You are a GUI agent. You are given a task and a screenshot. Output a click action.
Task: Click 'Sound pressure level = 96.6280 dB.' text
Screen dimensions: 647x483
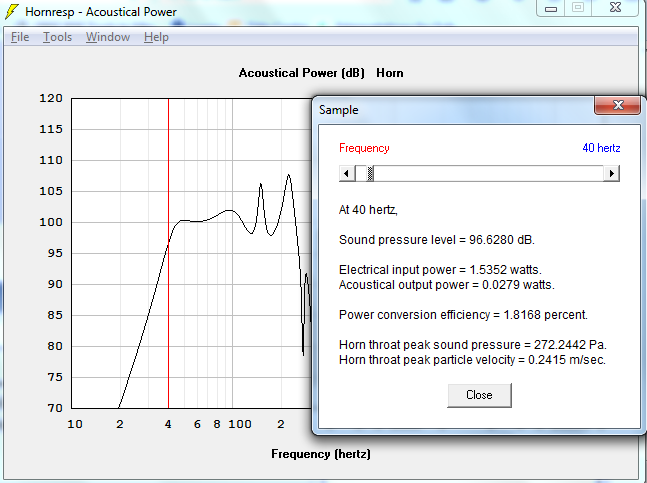[x=437, y=240]
